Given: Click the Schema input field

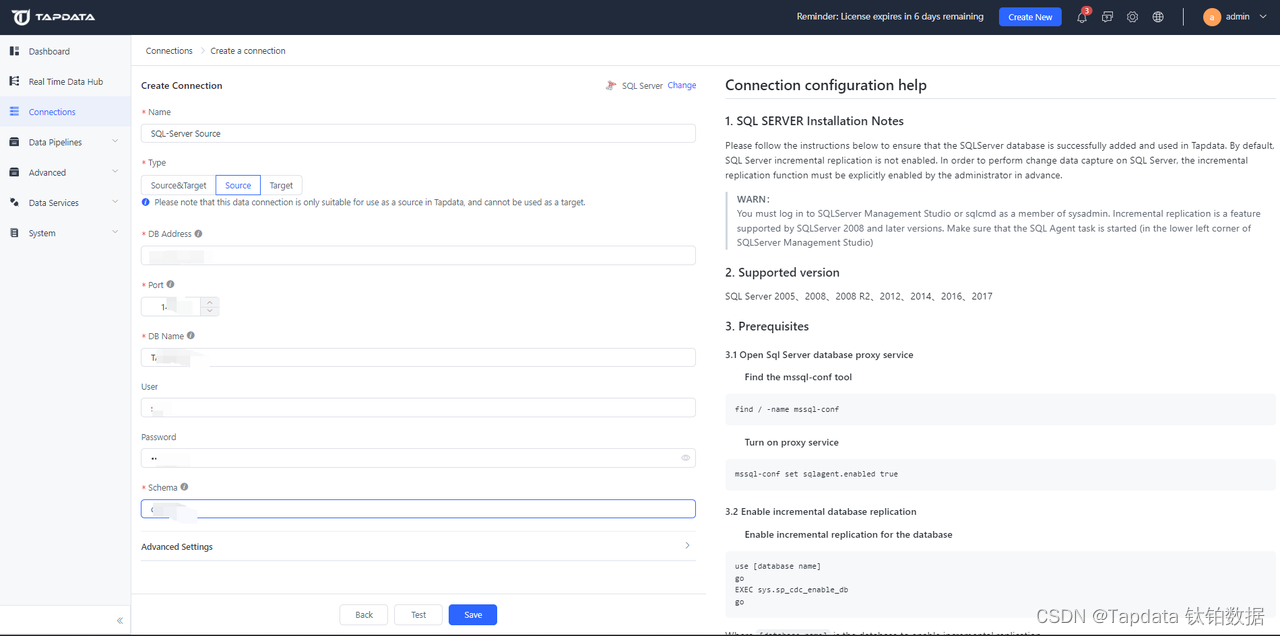Looking at the screenshot, I should point(418,509).
